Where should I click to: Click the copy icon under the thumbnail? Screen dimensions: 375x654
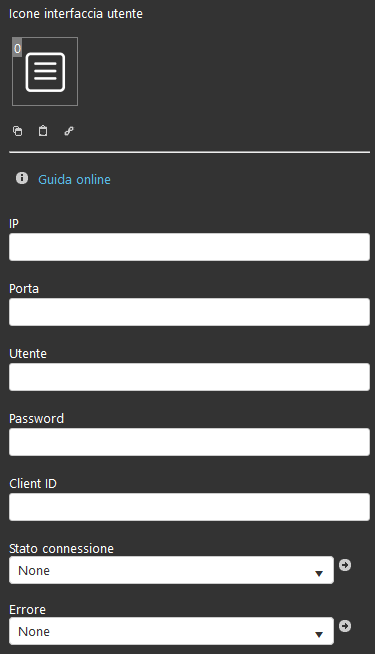(18, 131)
